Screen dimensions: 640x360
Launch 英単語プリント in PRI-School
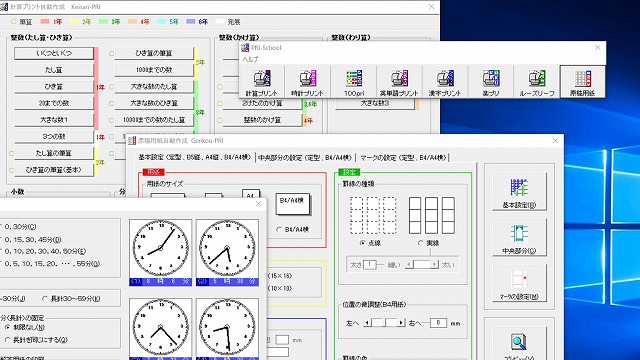pyautogui.click(x=399, y=82)
